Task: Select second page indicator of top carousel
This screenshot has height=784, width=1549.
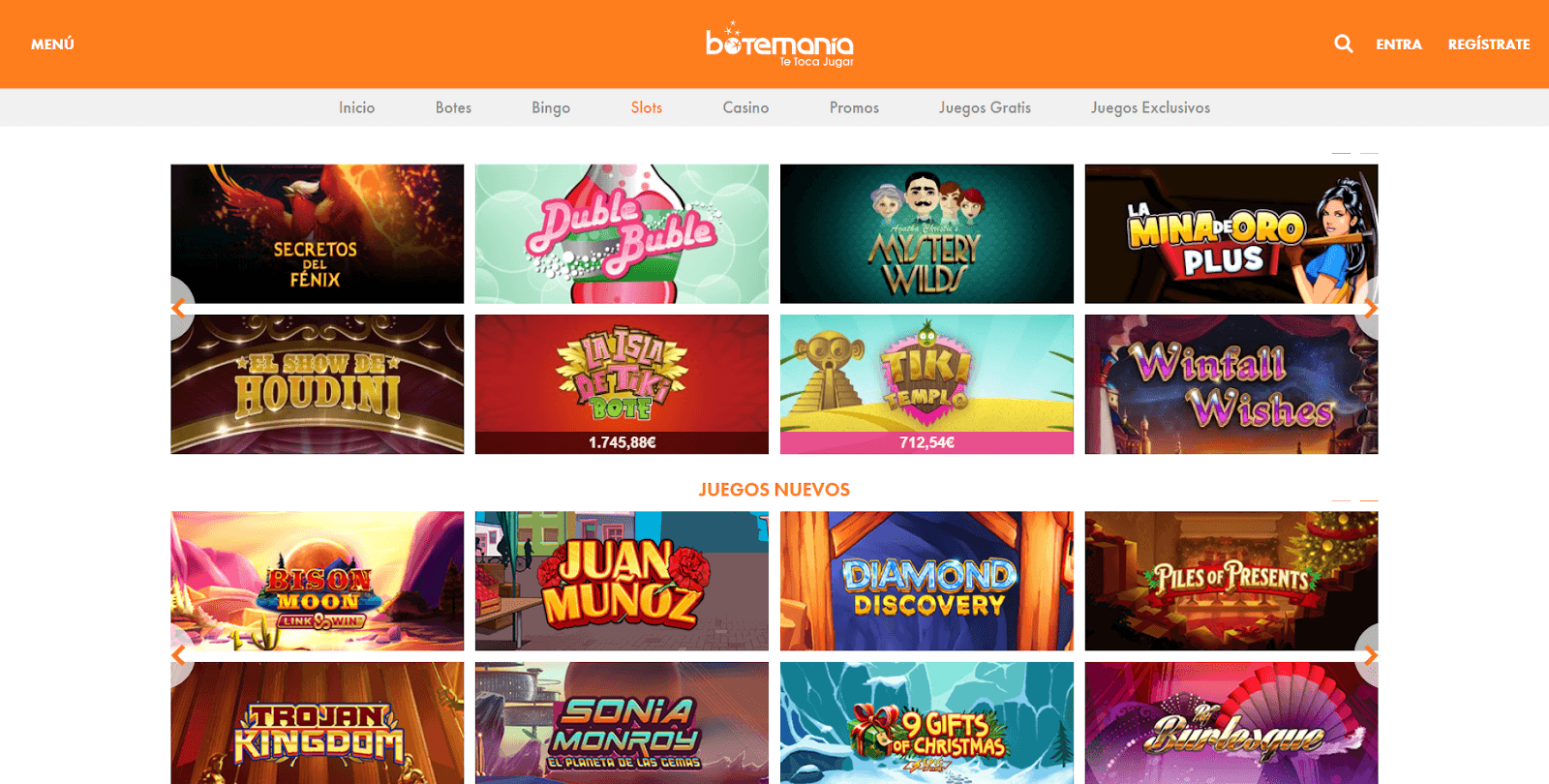Action: 1369,153
